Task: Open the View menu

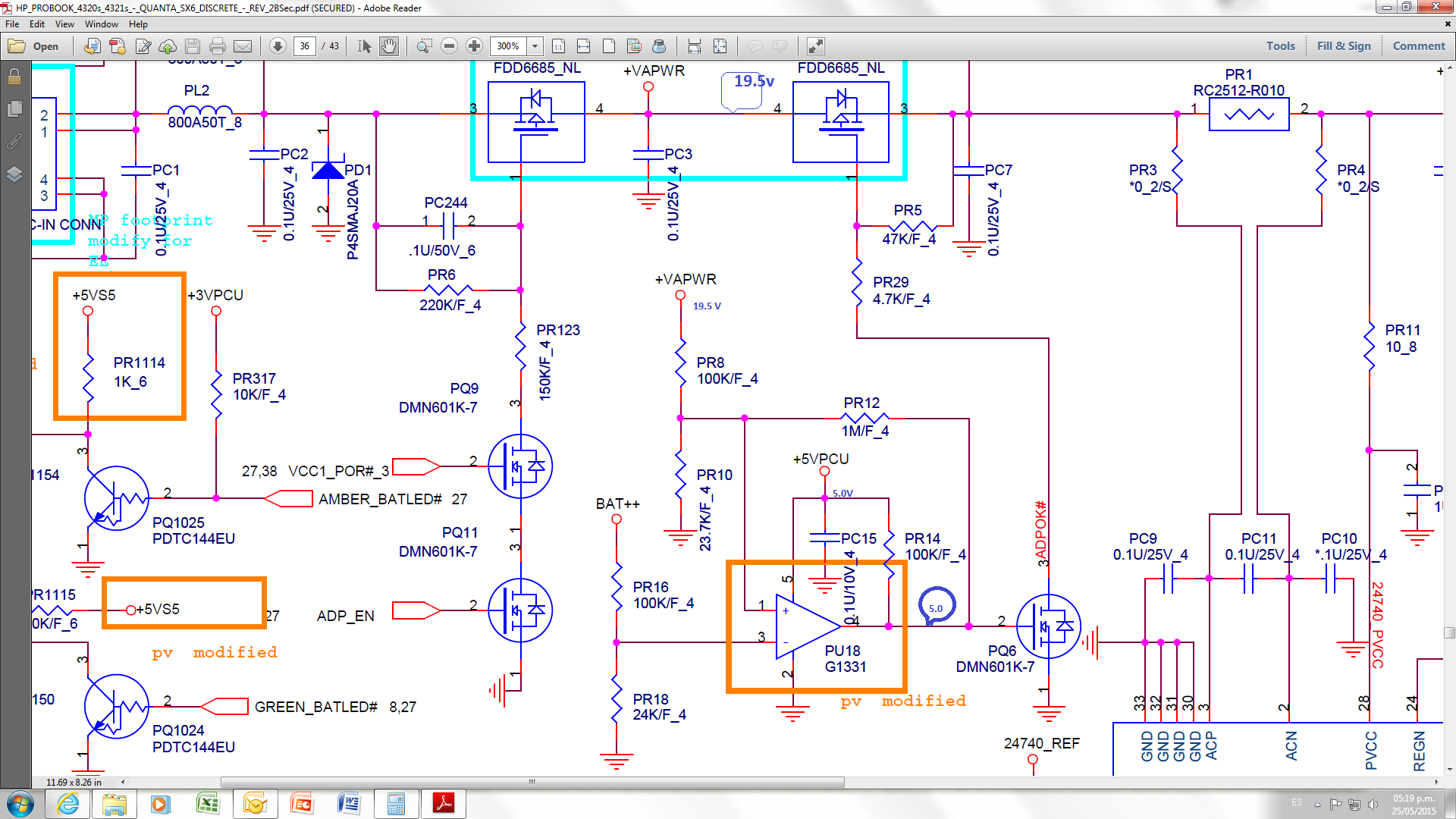Action: point(64,24)
